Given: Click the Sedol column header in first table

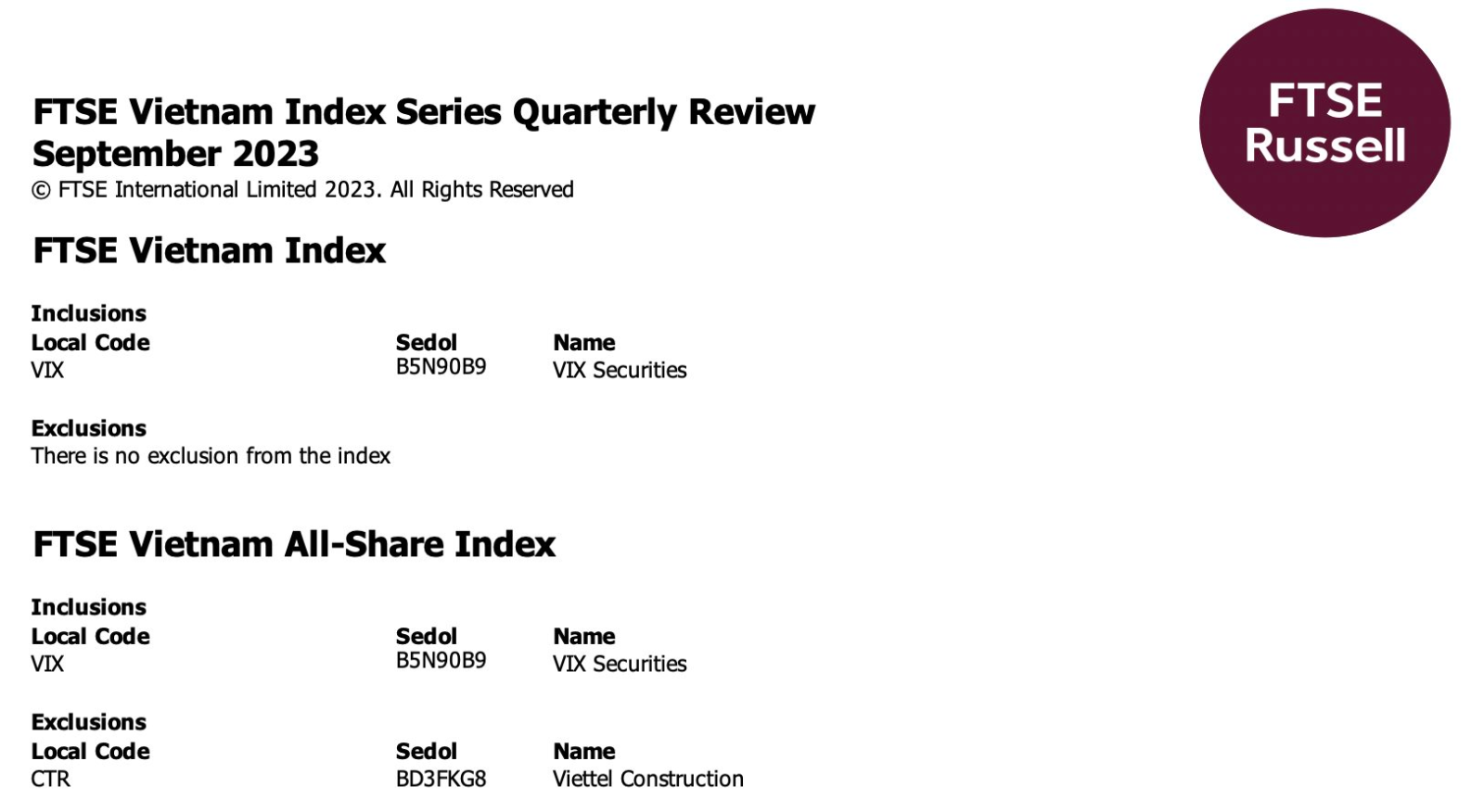Looking at the screenshot, I should coord(426,342).
